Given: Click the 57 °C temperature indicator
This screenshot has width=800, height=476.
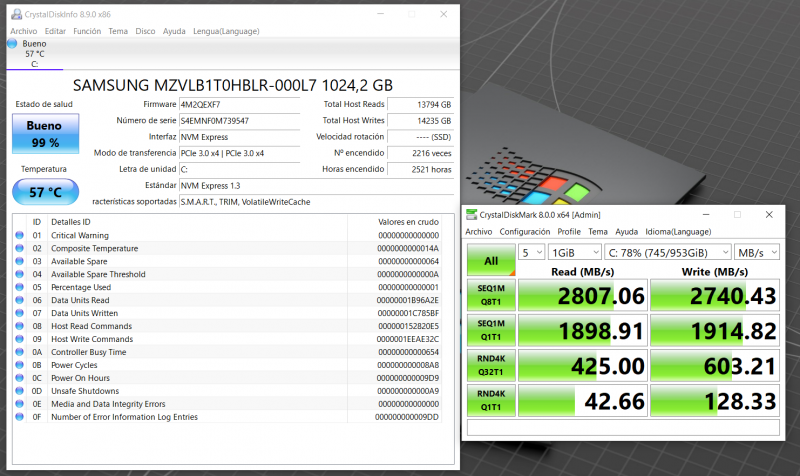Looking at the screenshot, I should pos(43,191).
